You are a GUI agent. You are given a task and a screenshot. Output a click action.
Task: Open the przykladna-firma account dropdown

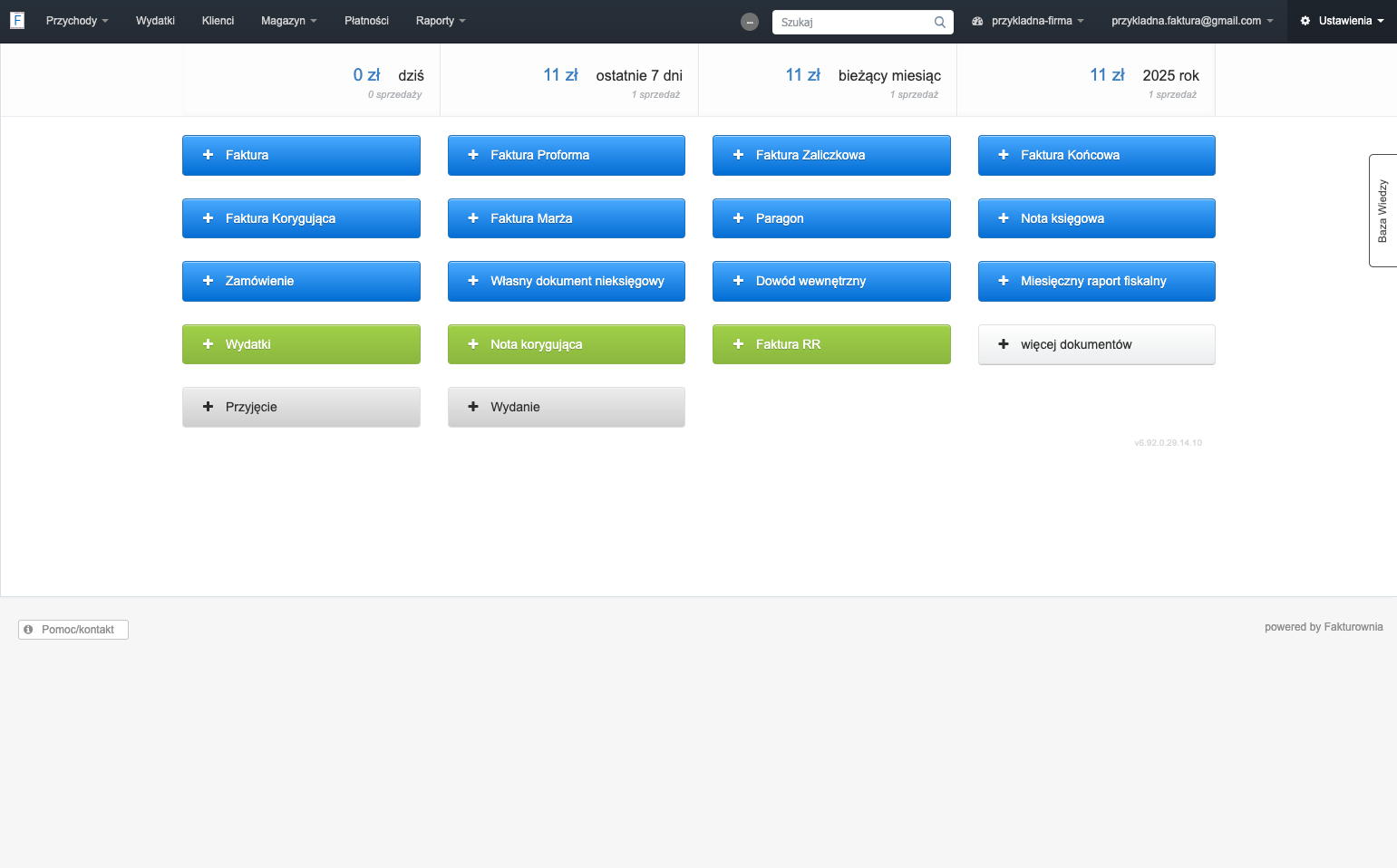1028,21
